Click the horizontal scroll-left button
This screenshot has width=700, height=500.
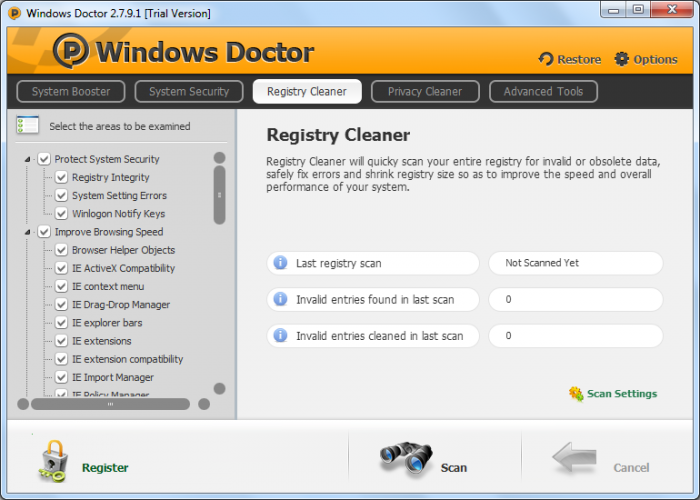(x=23, y=404)
